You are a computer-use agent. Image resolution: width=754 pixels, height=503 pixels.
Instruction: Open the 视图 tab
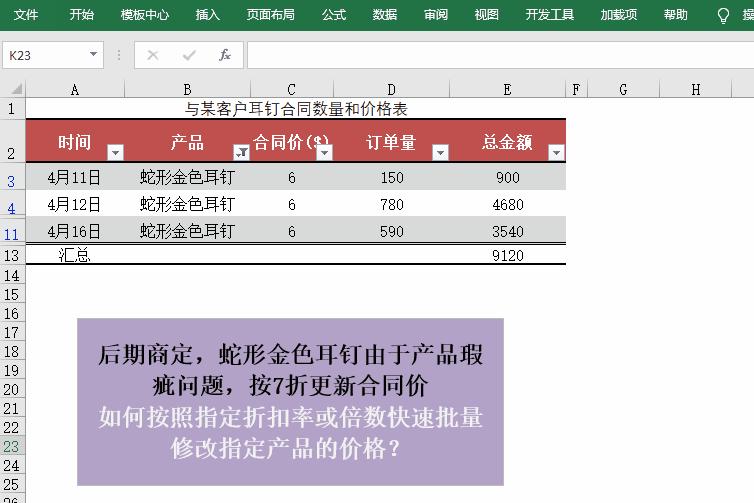click(487, 15)
